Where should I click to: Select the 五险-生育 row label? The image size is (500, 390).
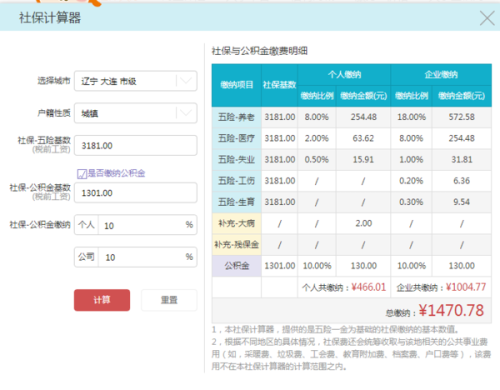coord(236,202)
